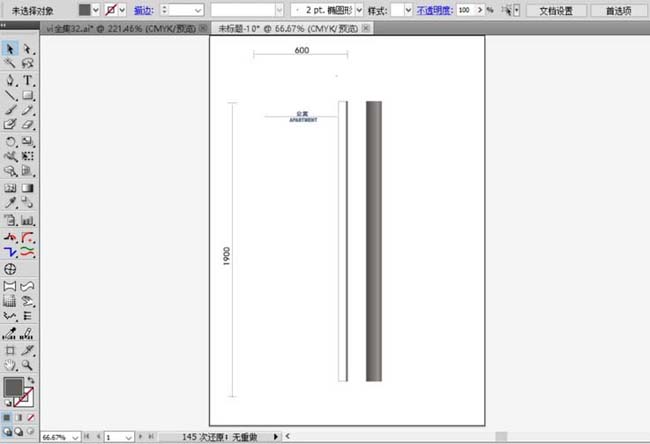
Task: Select the Gradient tool
Action: [x=27, y=188]
